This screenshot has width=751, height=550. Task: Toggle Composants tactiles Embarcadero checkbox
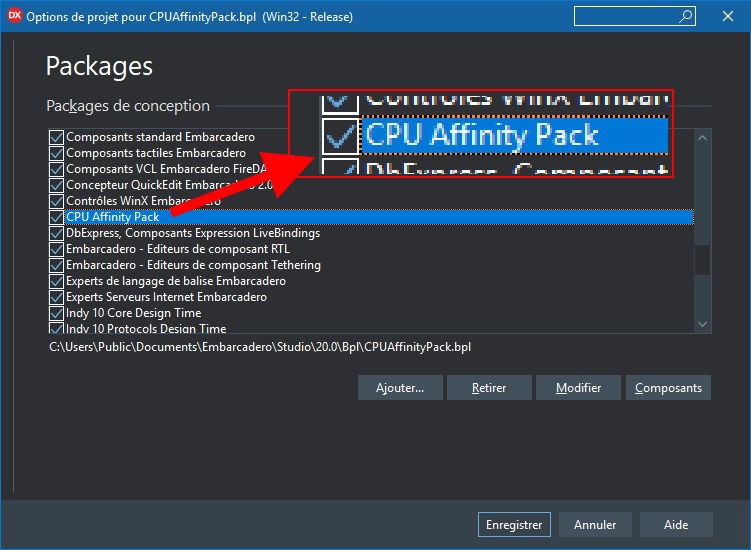(57, 153)
